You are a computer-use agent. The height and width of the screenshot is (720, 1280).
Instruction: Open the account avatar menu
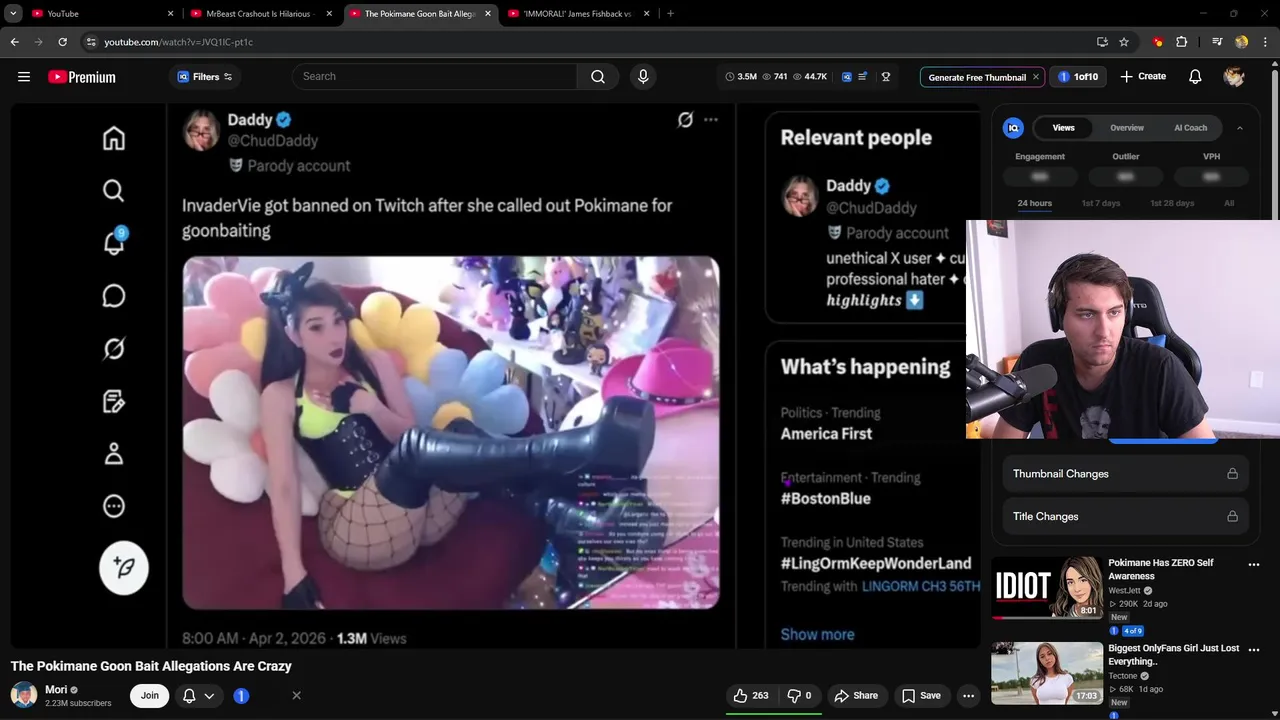point(1234,77)
